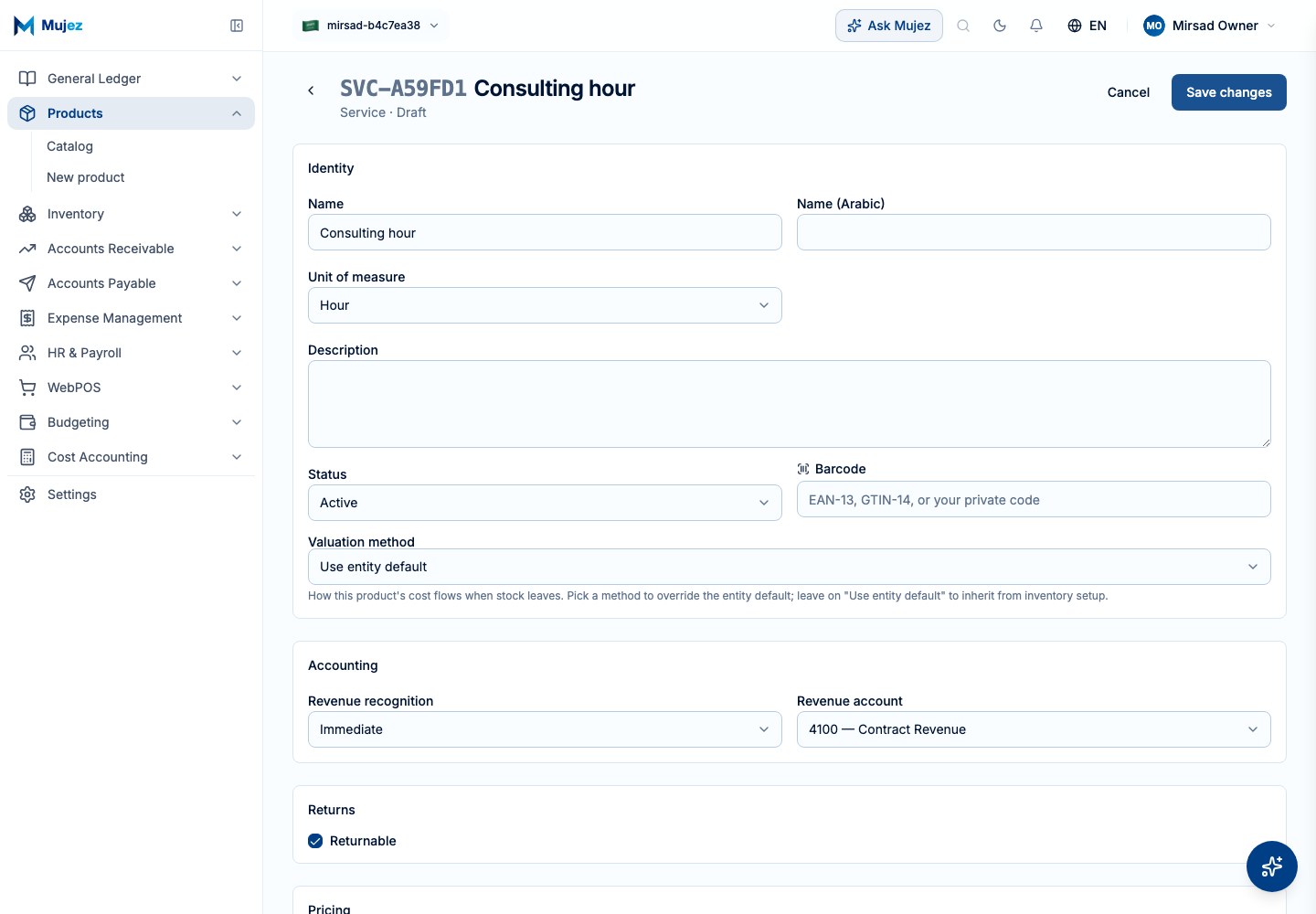
Task: Select WebPOS in the sidebar
Action: pyautogui.click(x=131, y=388)
